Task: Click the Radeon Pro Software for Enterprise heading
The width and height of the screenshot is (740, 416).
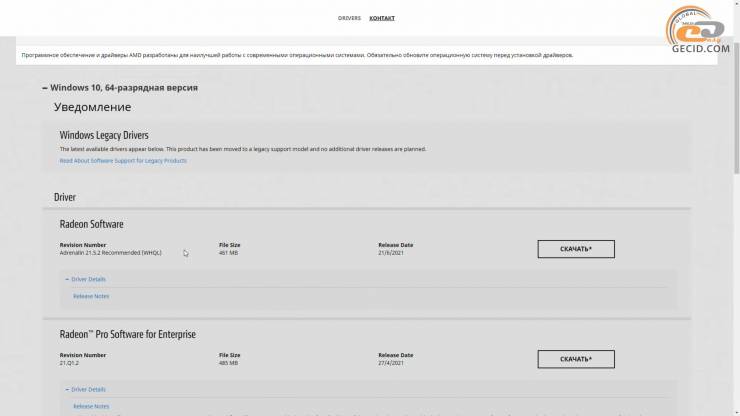Action: pyautogui.click(x=127, y=334)
